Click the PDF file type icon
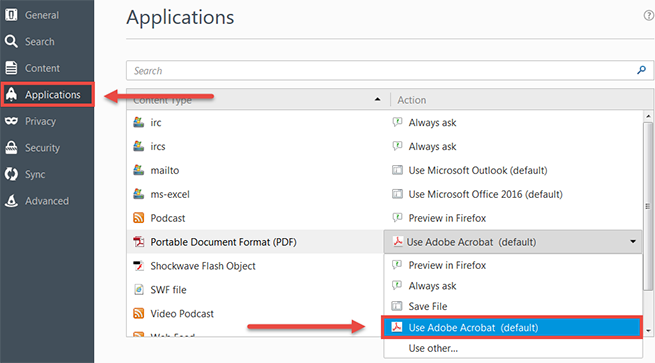This screenshot has width=655, height=363. (139, 241)
